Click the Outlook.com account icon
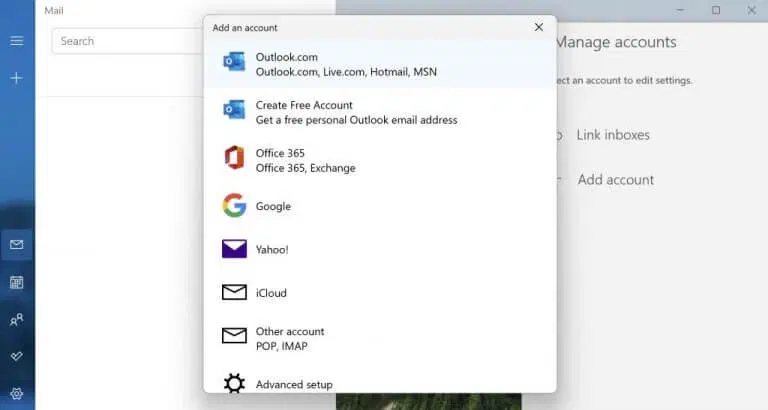This screenshot has width=768, height=410. (x=234, y=62)
